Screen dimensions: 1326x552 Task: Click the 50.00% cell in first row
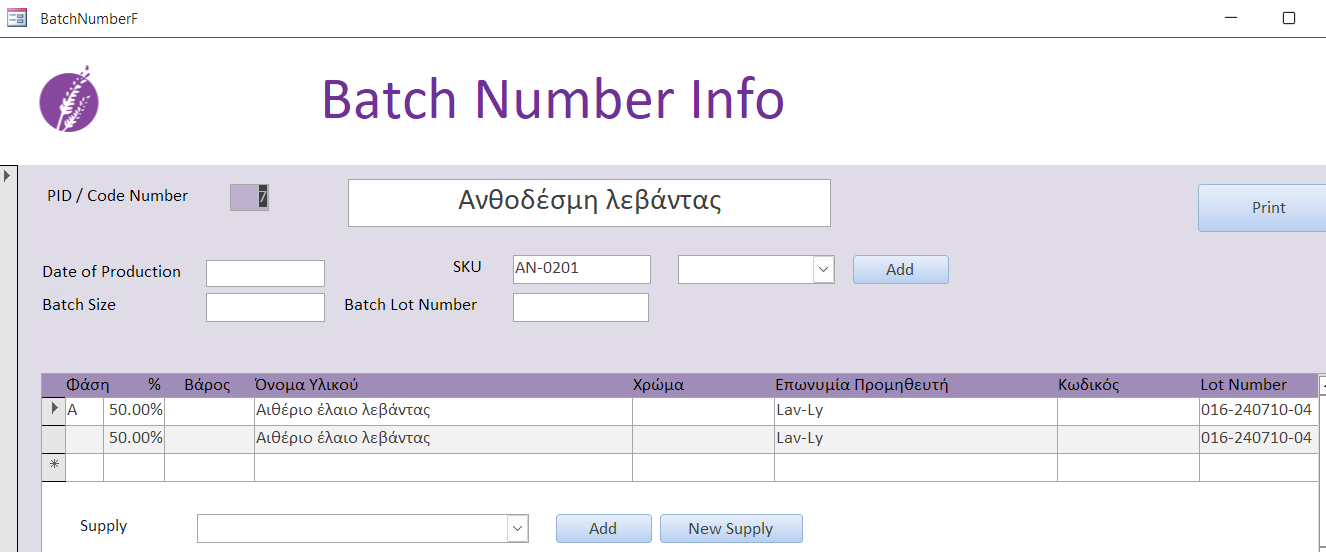pyautogui.click(x=134, y=410)
